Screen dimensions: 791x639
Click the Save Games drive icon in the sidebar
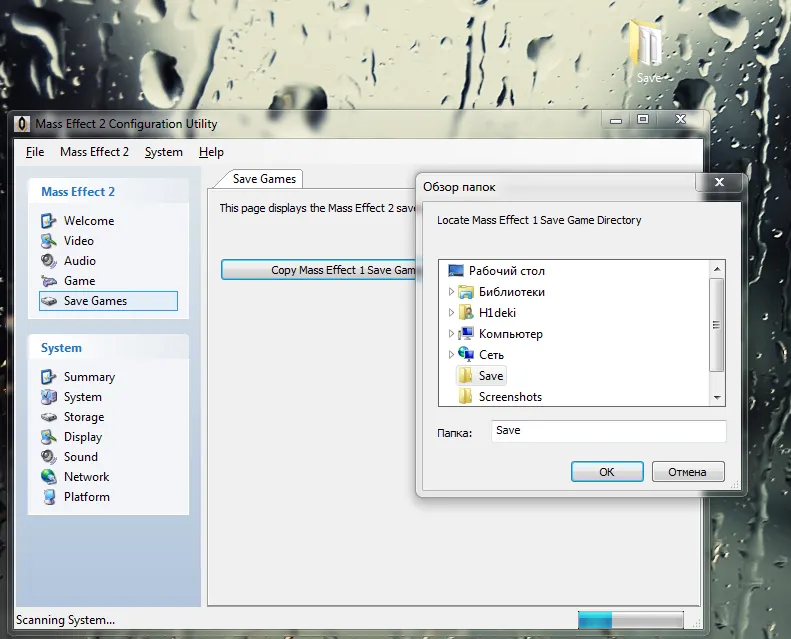[x=48, y=301]
